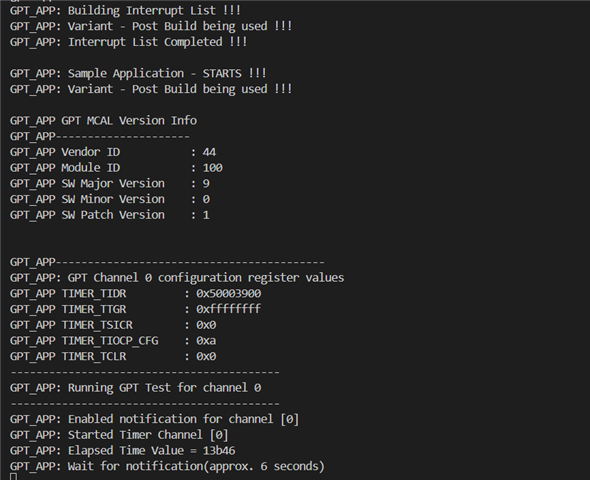The image size is (590, 480).
Task: Click the Elapsed Time Value 13b46
Action: (219, 451)
